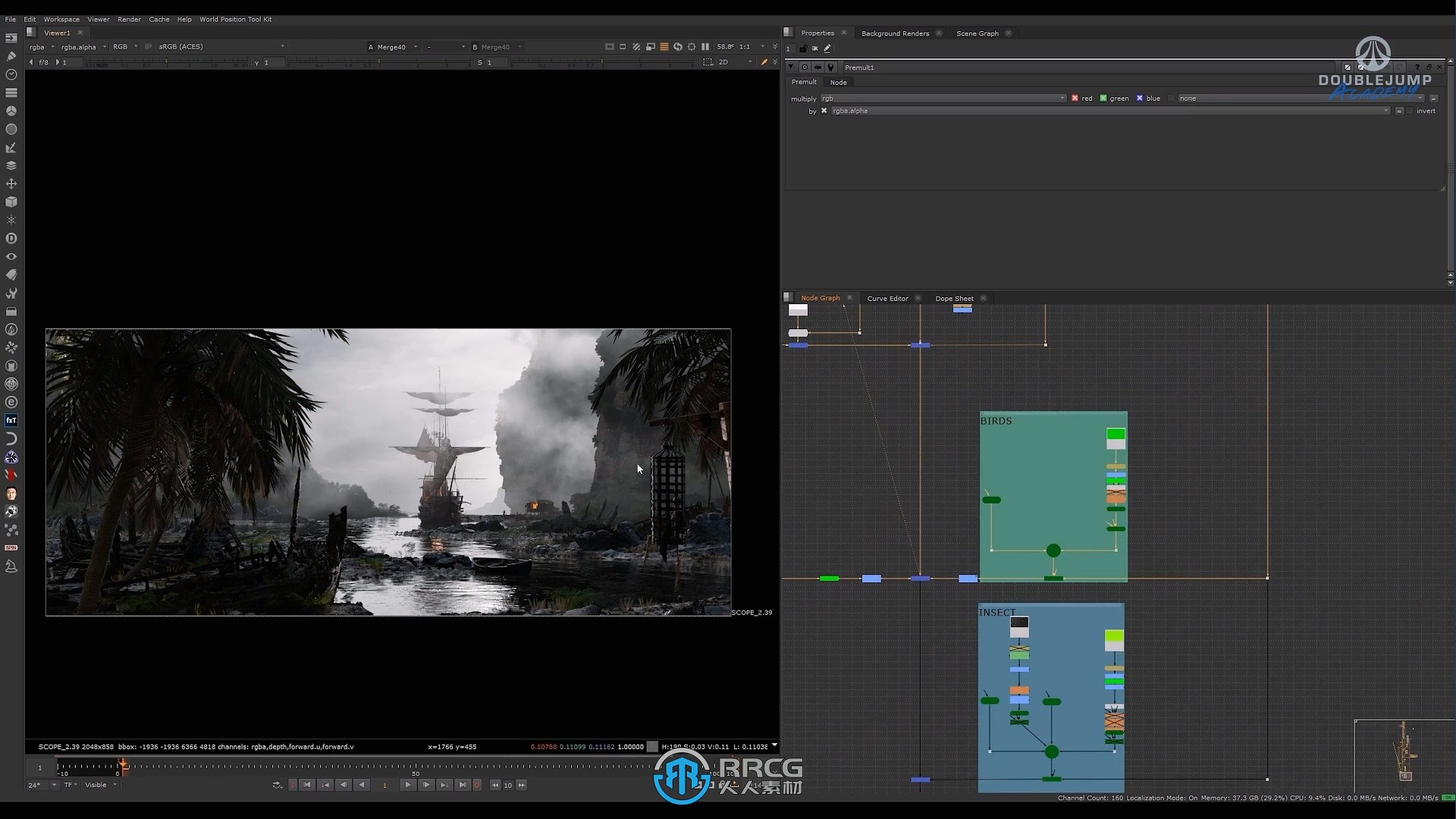Screen dimensions: 1456x819
Task: Open Draw nodes toolbar icon
Action: coord(11,56)
